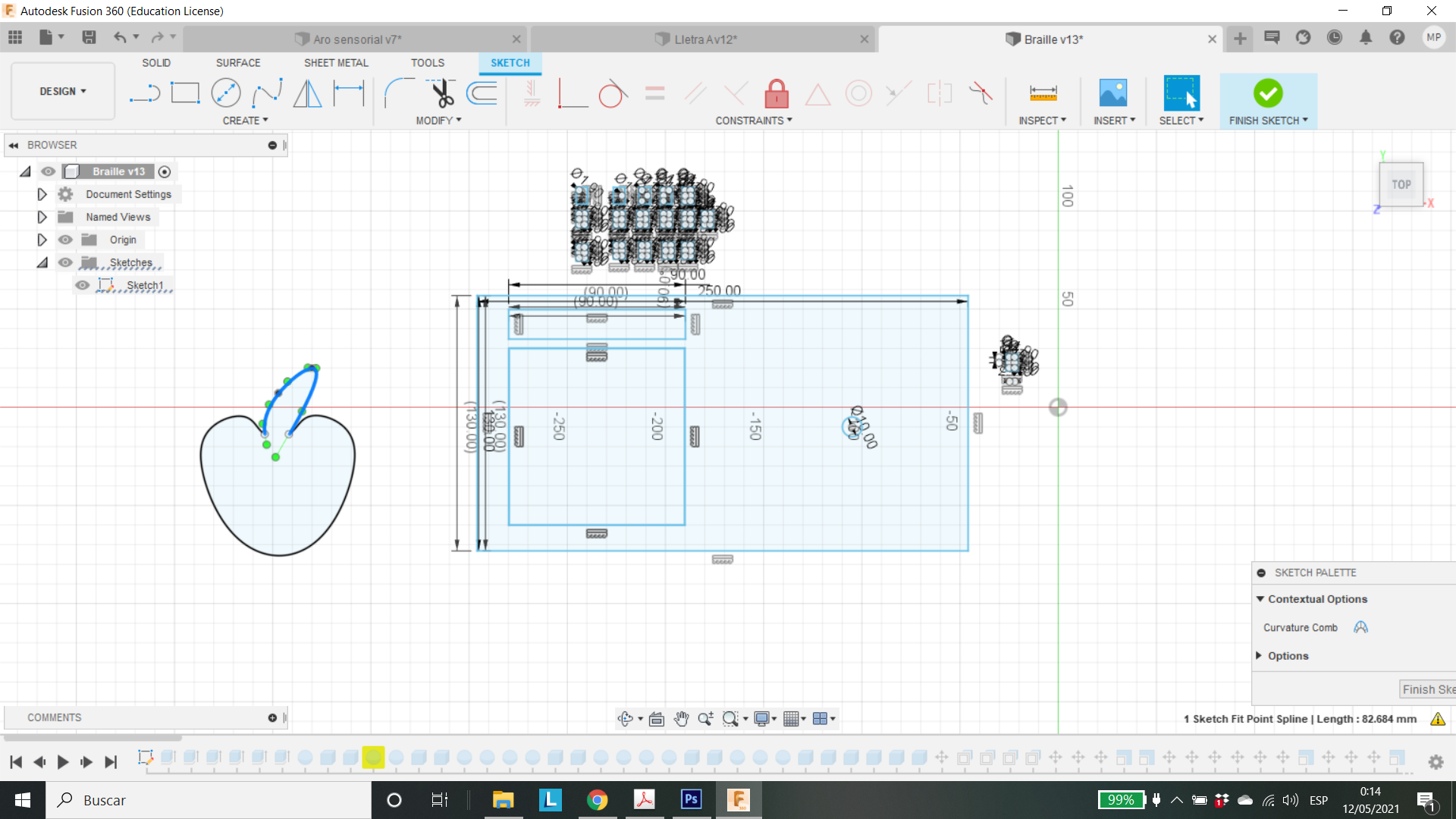Image resolution: width=1456 pixels, height=819 pixels.
Task: Click the Select tool icon
Action: click(x=1181, y=93)
